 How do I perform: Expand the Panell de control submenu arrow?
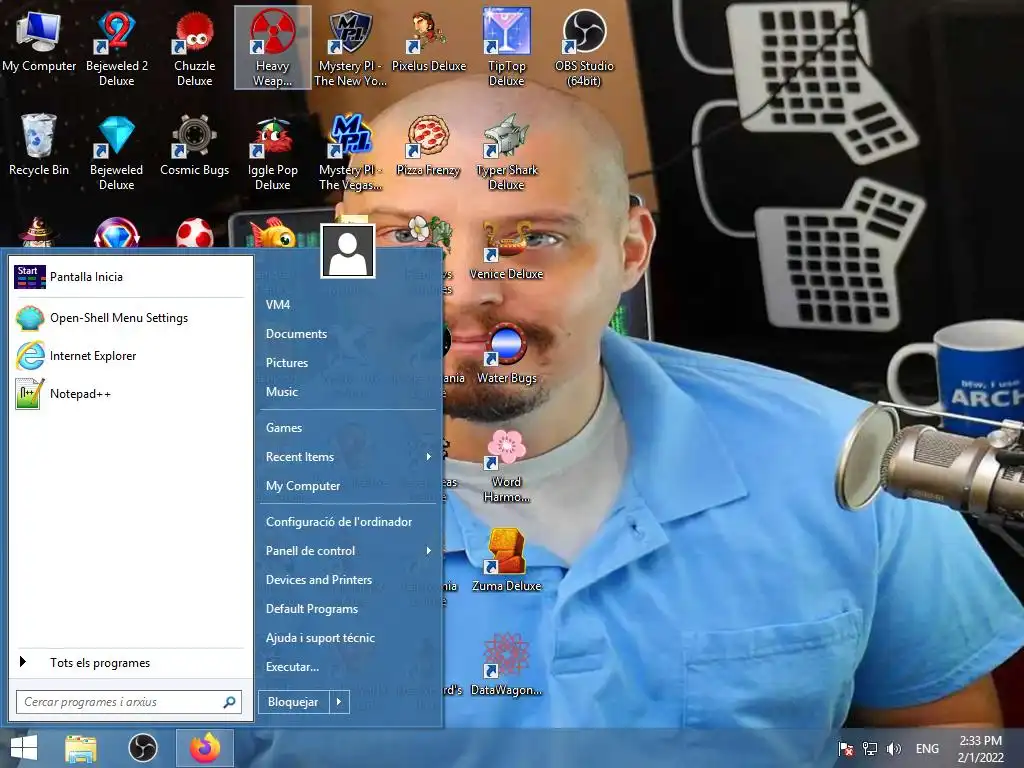pyautogui.click(x=428, y=551)
